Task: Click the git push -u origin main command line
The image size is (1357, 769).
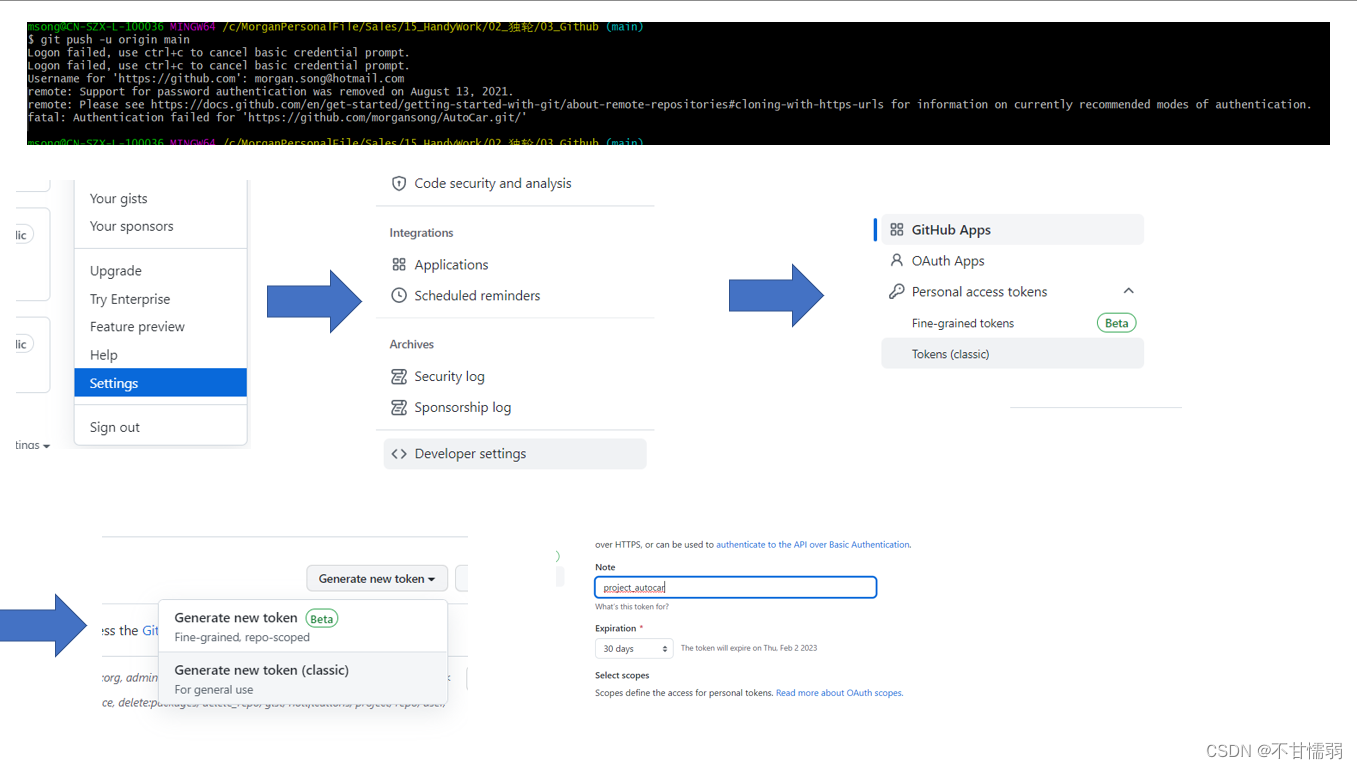Action: click(108, 39)
